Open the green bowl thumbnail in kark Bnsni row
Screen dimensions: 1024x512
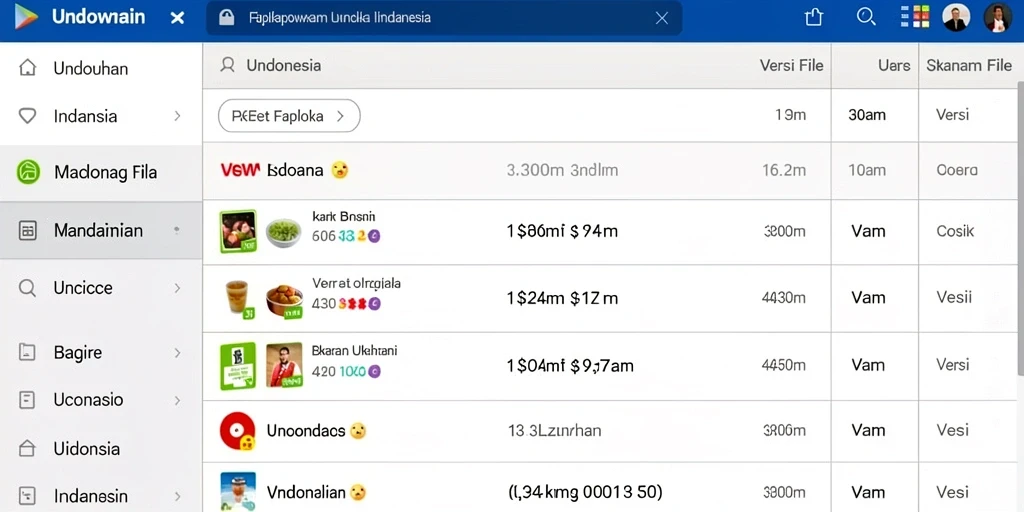pyautogui.click(x=283, y=232)
